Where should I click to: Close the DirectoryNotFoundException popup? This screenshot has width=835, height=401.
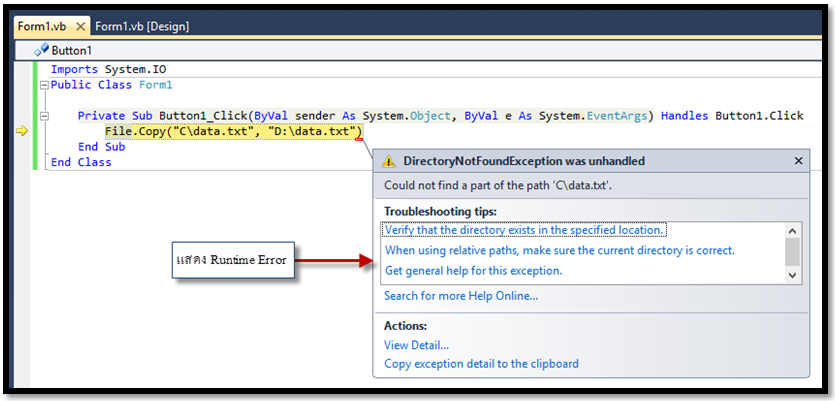798,161
